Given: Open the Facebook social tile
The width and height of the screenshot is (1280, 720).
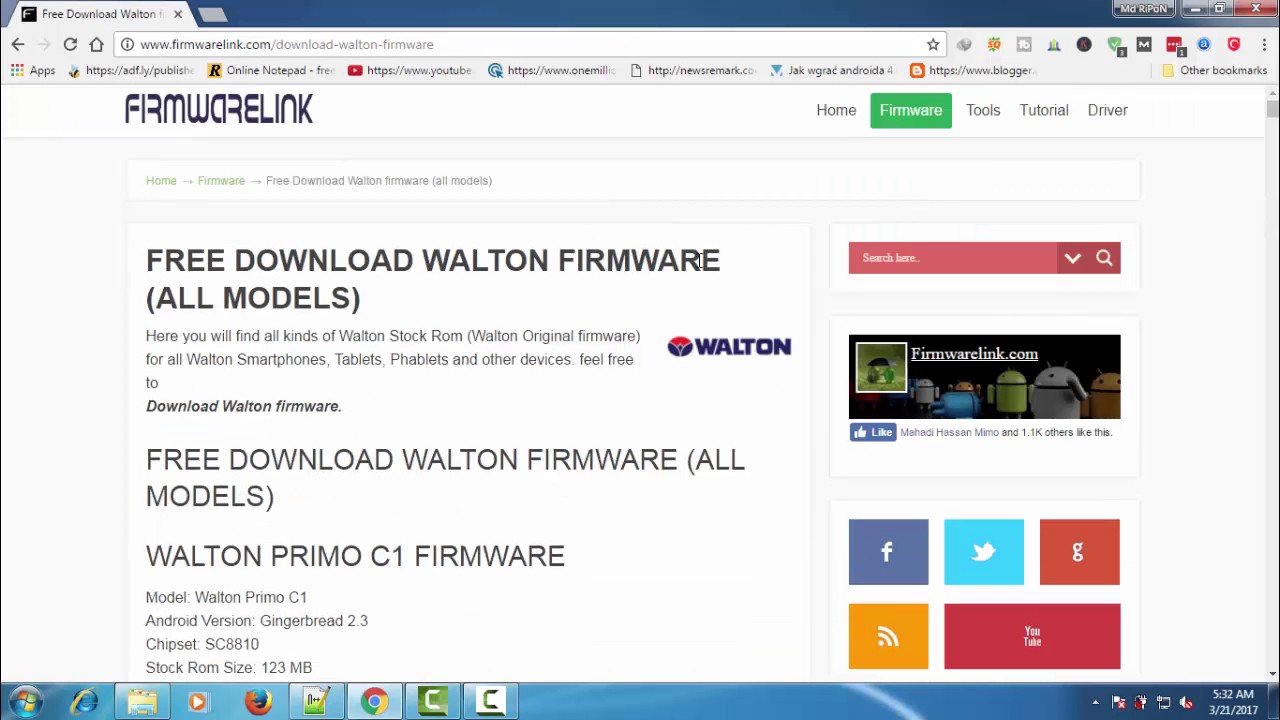Looking at the screenshot, I should 888,552.
